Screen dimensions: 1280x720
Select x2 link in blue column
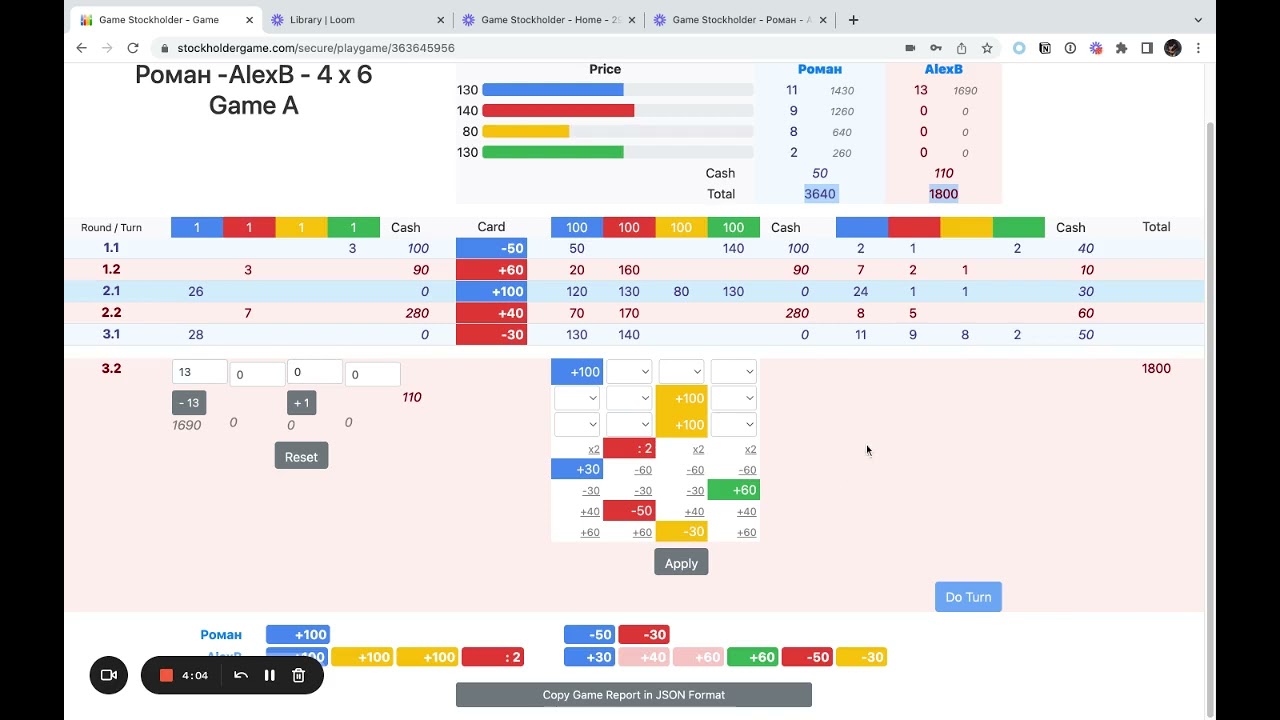point(593,449)
